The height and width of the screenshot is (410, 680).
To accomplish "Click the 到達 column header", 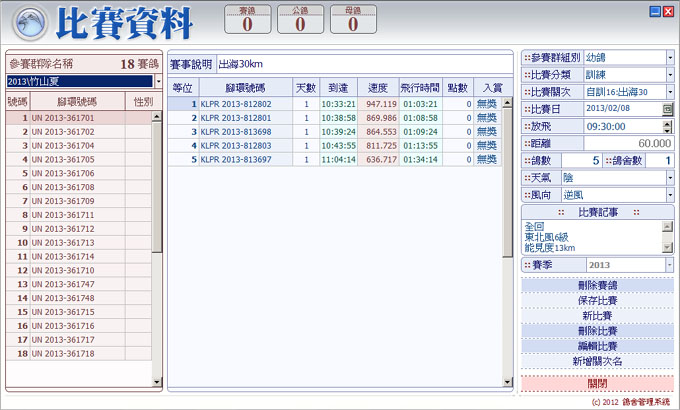I will tap(338, 88).
